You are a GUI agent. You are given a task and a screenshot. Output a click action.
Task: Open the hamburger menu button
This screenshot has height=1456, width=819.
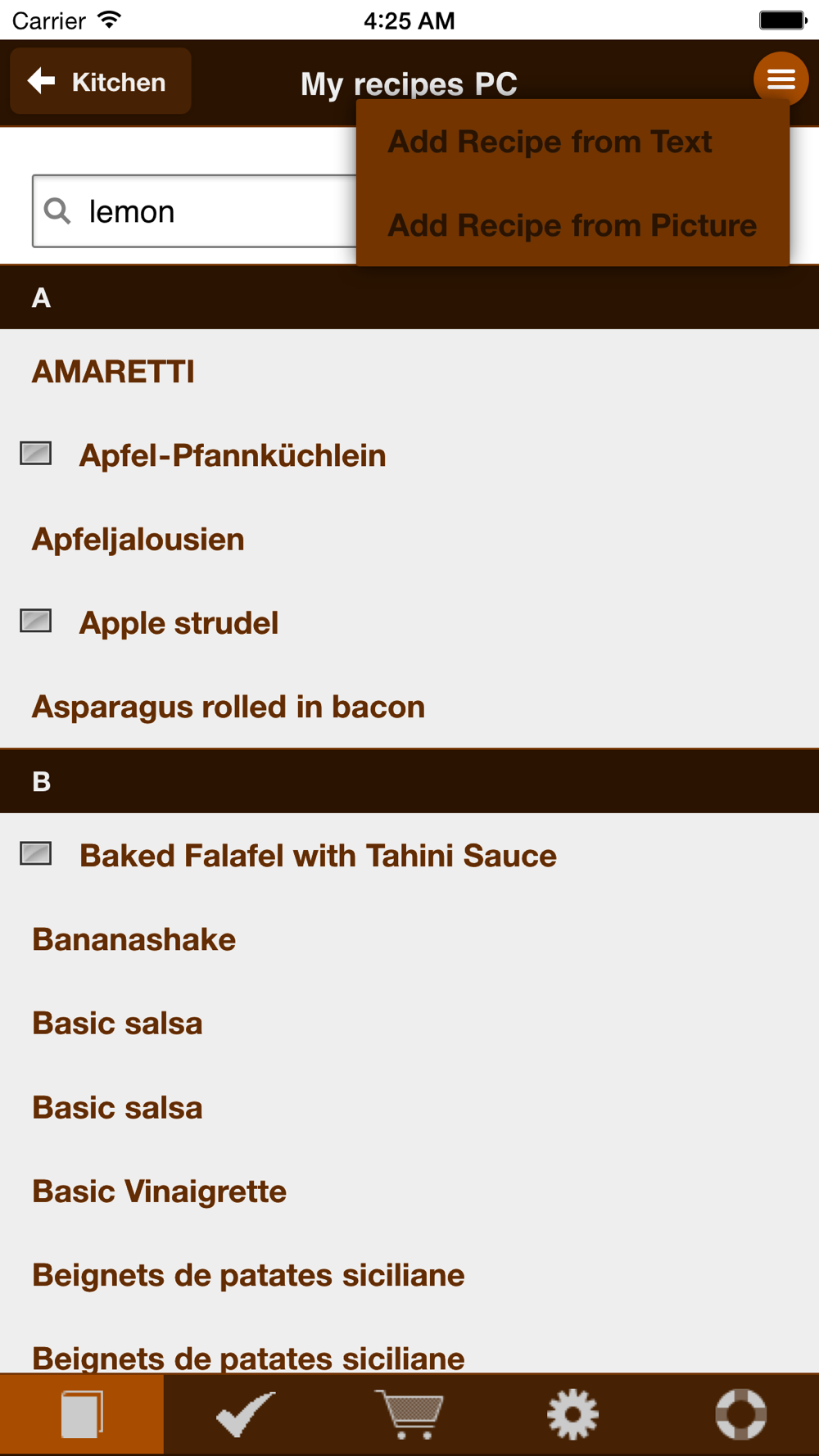[781, 79]
